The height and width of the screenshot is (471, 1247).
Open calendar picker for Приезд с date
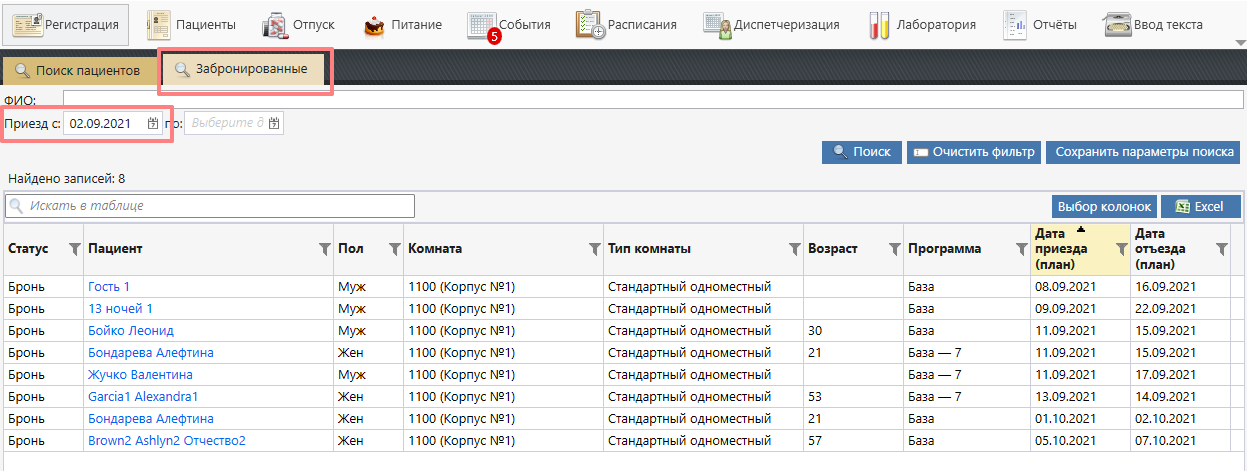[153, 123]
